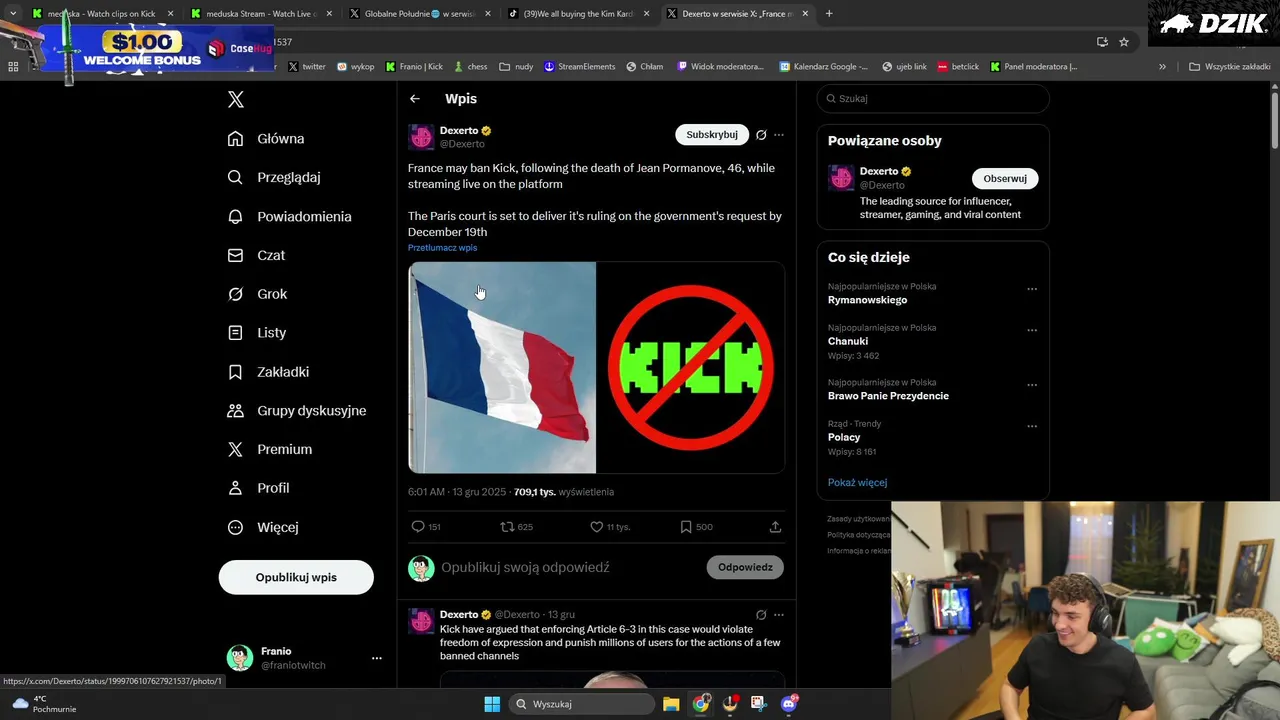Open Grupy dyskusyjne communities
Screen dimensions: 1280x720
click(x=296, y=411)
